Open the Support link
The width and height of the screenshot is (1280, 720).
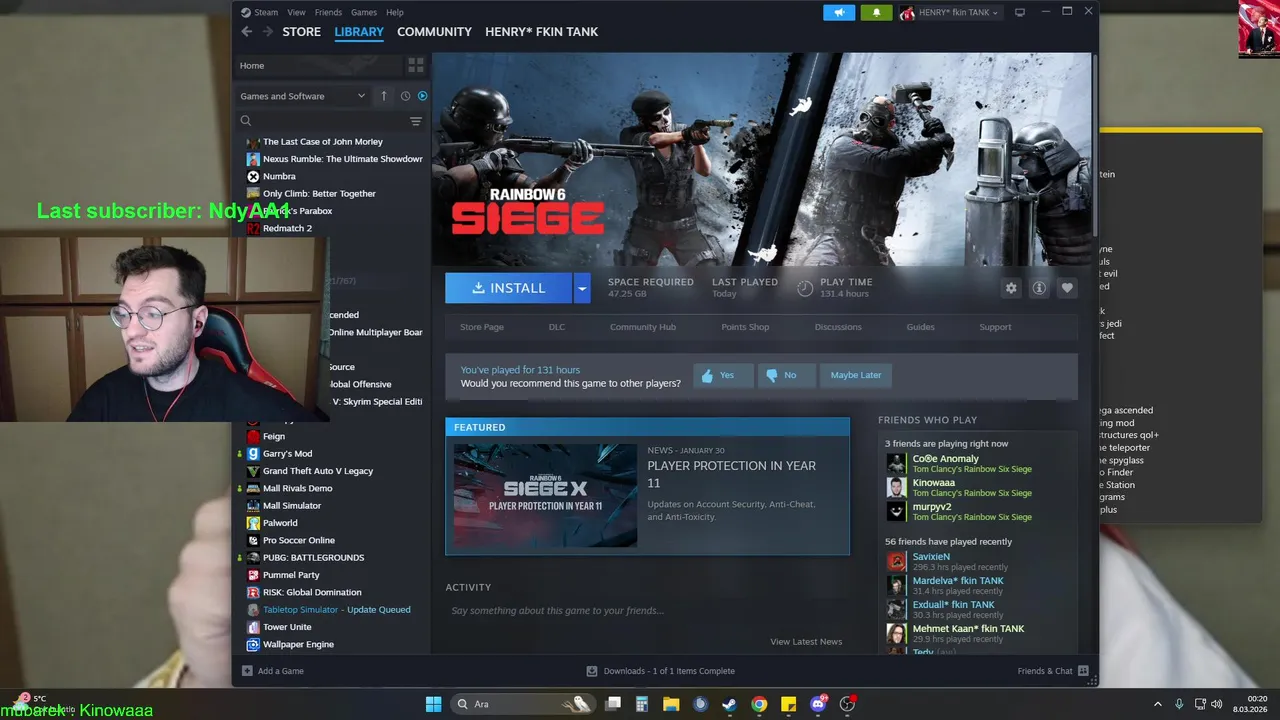pyautogui.click(x=995, y=327)
